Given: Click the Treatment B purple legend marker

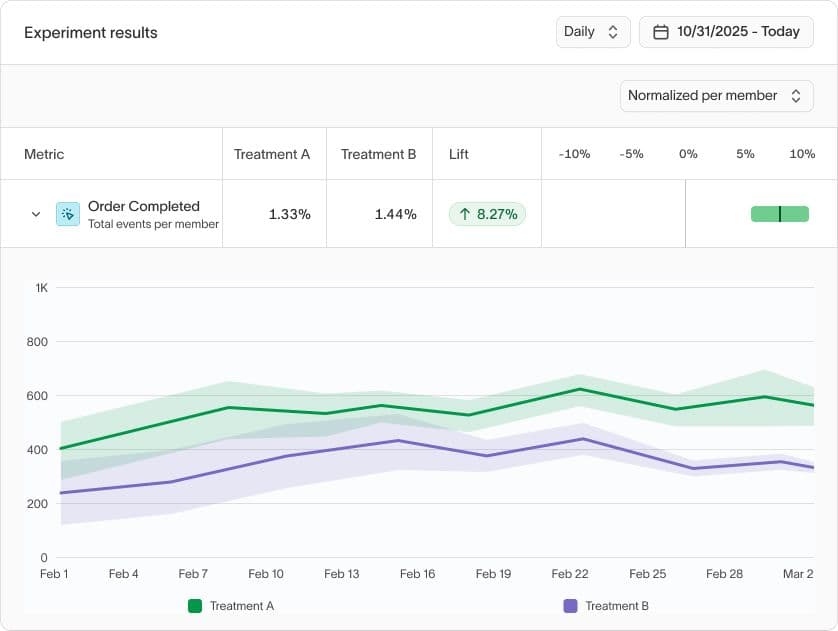Looking at the screenshot, I should pos(570,606).
